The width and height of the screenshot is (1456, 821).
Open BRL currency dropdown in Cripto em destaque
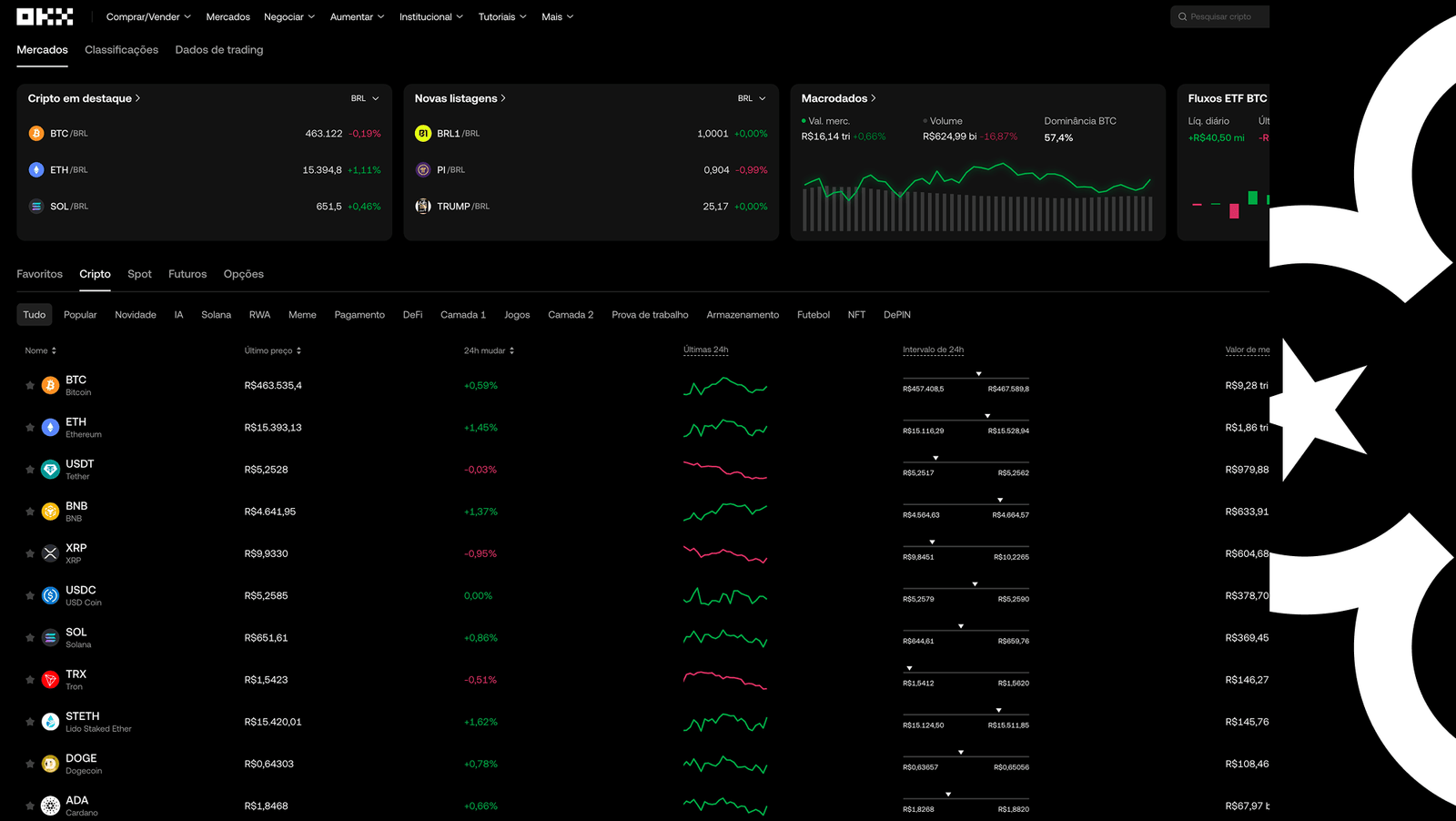(x=365, y=98)
